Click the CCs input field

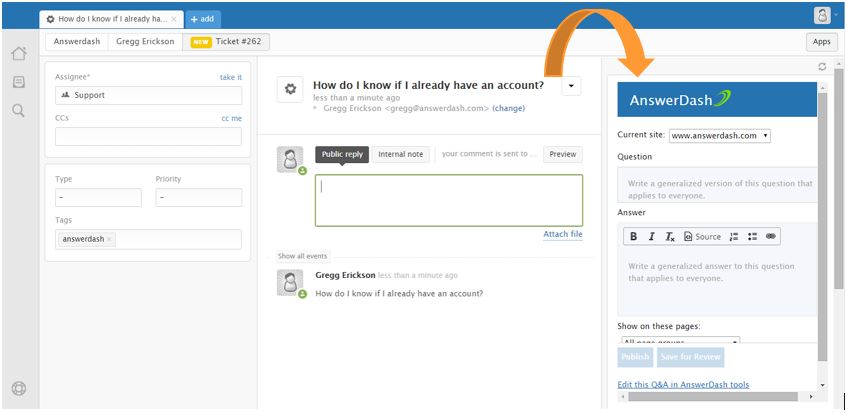click(148, 137)
